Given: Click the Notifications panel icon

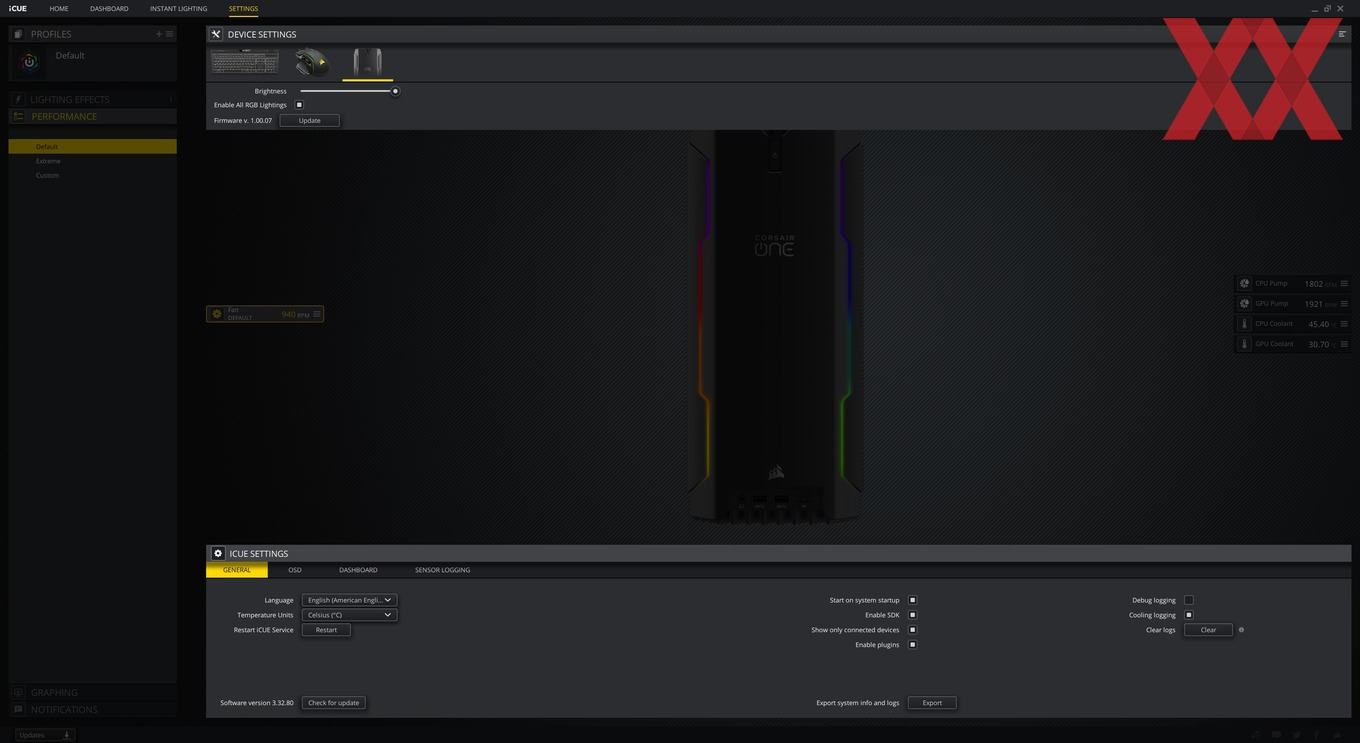Looking at the screenshot, I should [18, 709].
